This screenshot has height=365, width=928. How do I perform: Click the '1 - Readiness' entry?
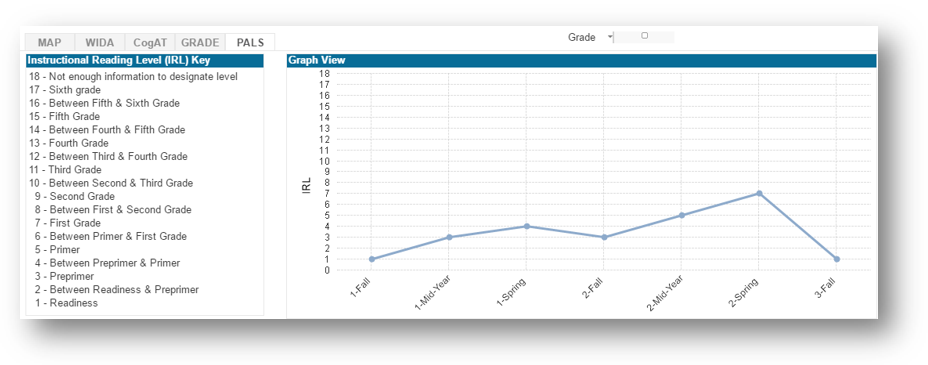click(66, 303)
